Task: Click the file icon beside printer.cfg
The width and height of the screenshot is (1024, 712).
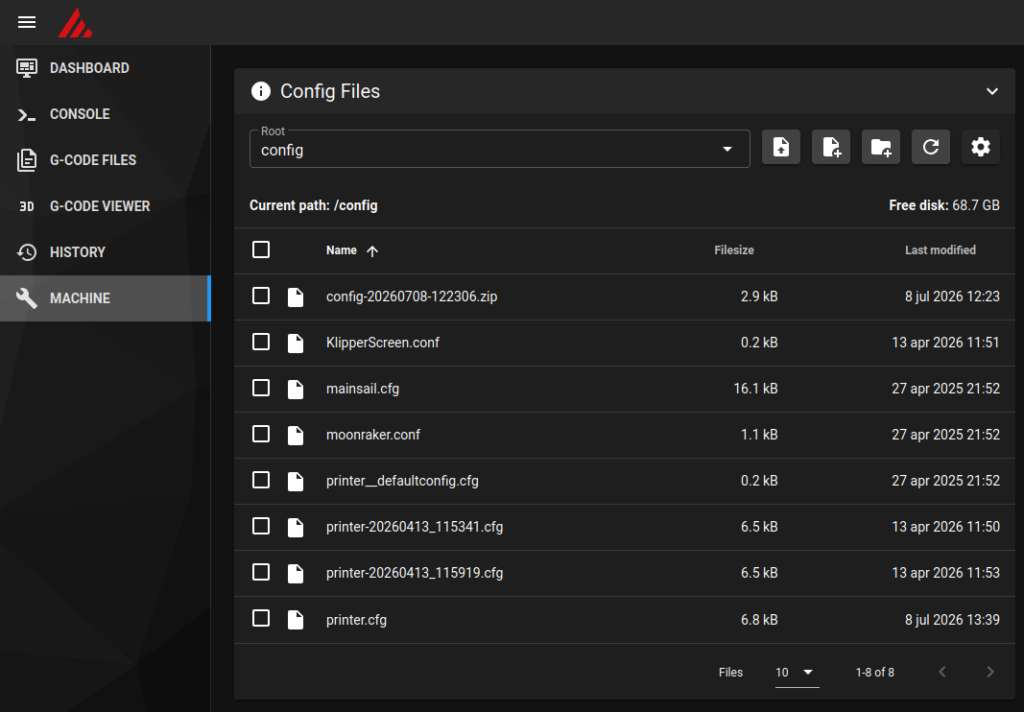Action: 296,620
